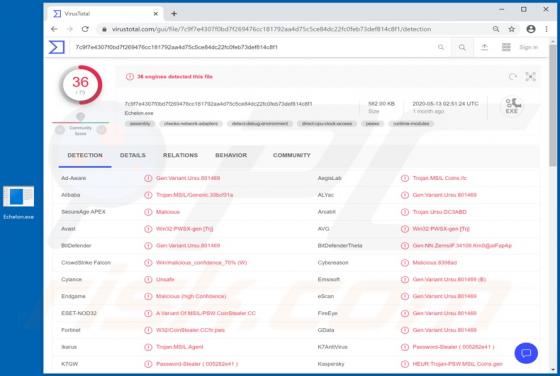Close the VirusTotal tab
The width and height of the screenshot is (560, 376).
pyautogui.click(x=156, y=14)
